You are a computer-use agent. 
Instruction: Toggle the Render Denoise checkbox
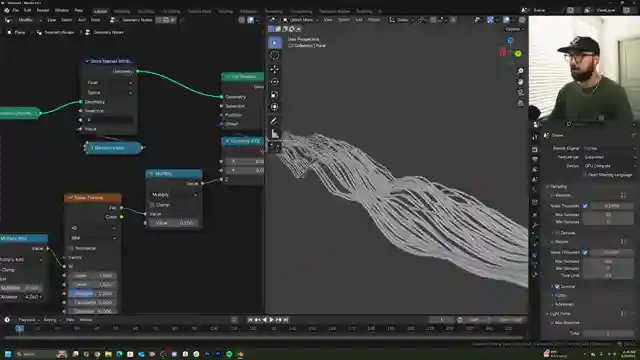[557, 287]
